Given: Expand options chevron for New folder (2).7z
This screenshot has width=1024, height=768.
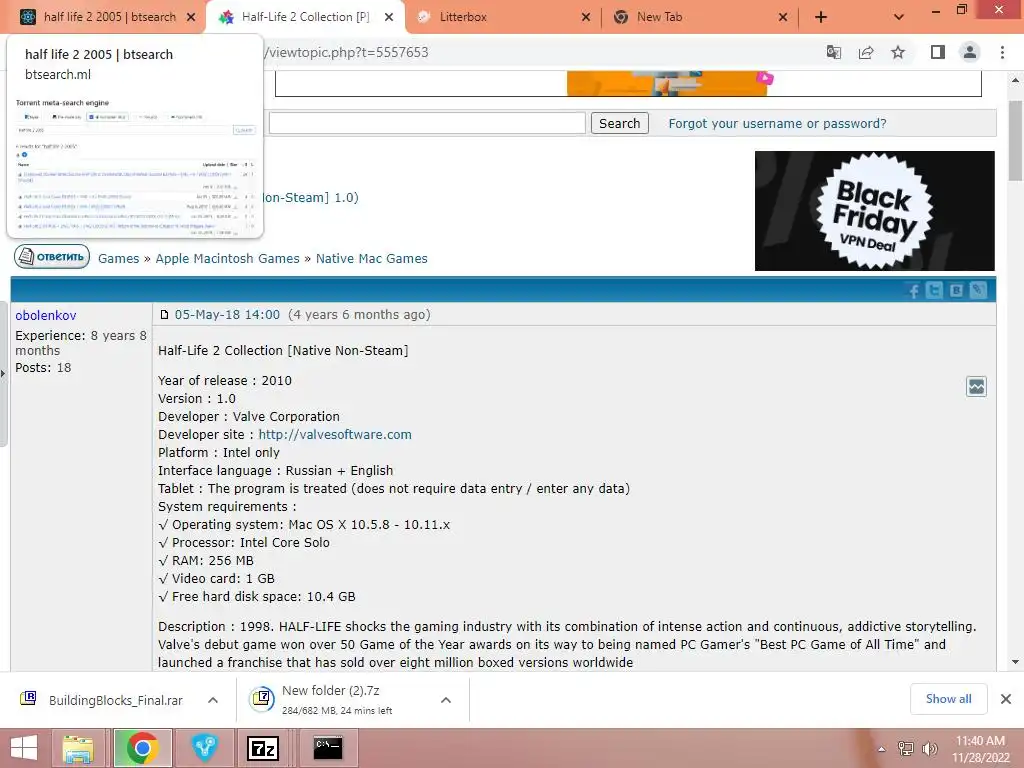Looking at the screenshot, I should [x=446, y=700].
